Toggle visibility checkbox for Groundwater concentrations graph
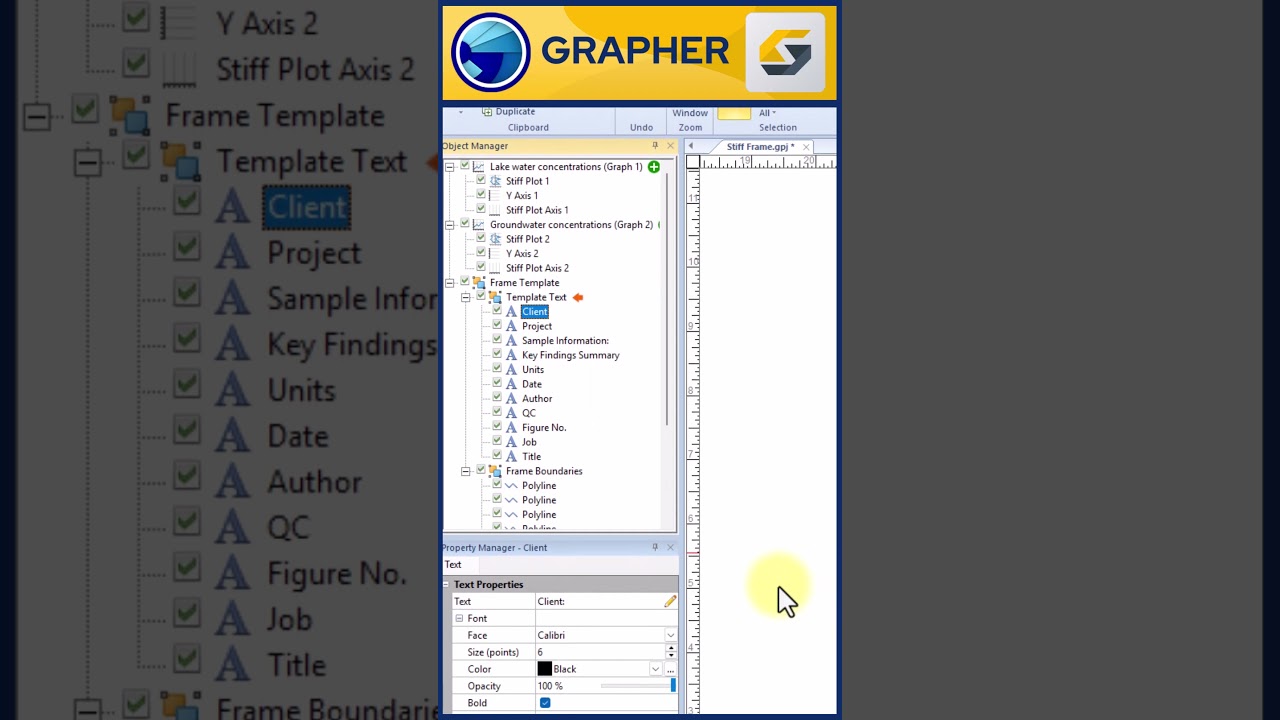The height and width of the screenshot is (720, 1280). [465, 224]
